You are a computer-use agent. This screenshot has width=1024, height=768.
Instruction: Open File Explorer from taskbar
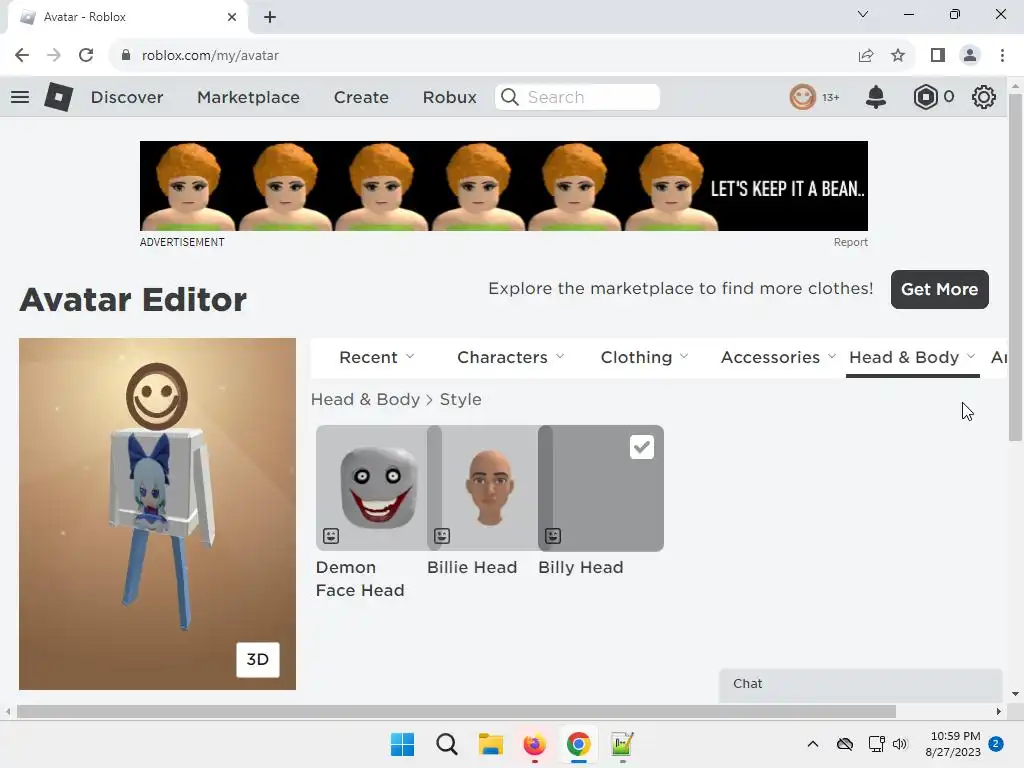(490, 744)
